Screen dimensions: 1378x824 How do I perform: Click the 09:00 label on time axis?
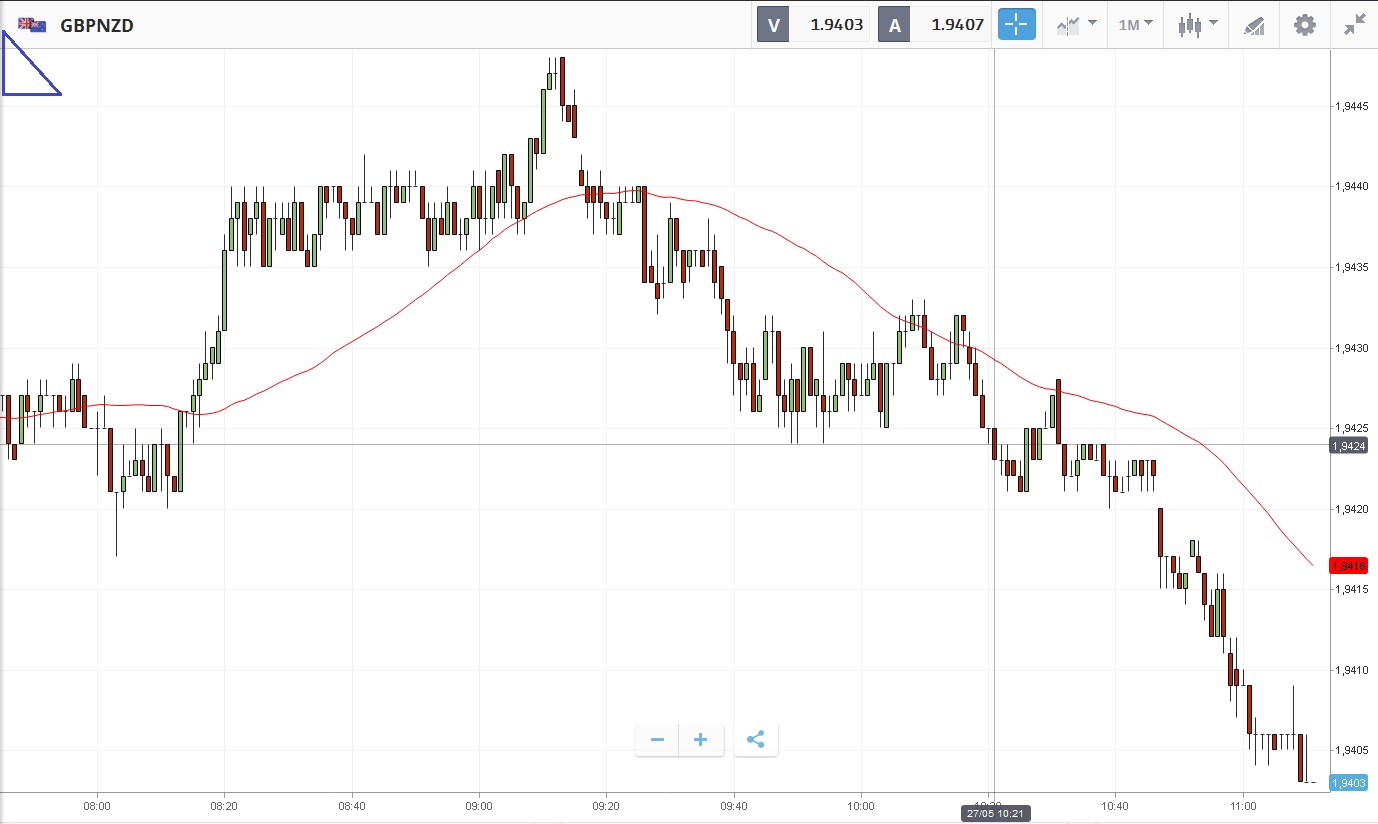tap(479, 805)
